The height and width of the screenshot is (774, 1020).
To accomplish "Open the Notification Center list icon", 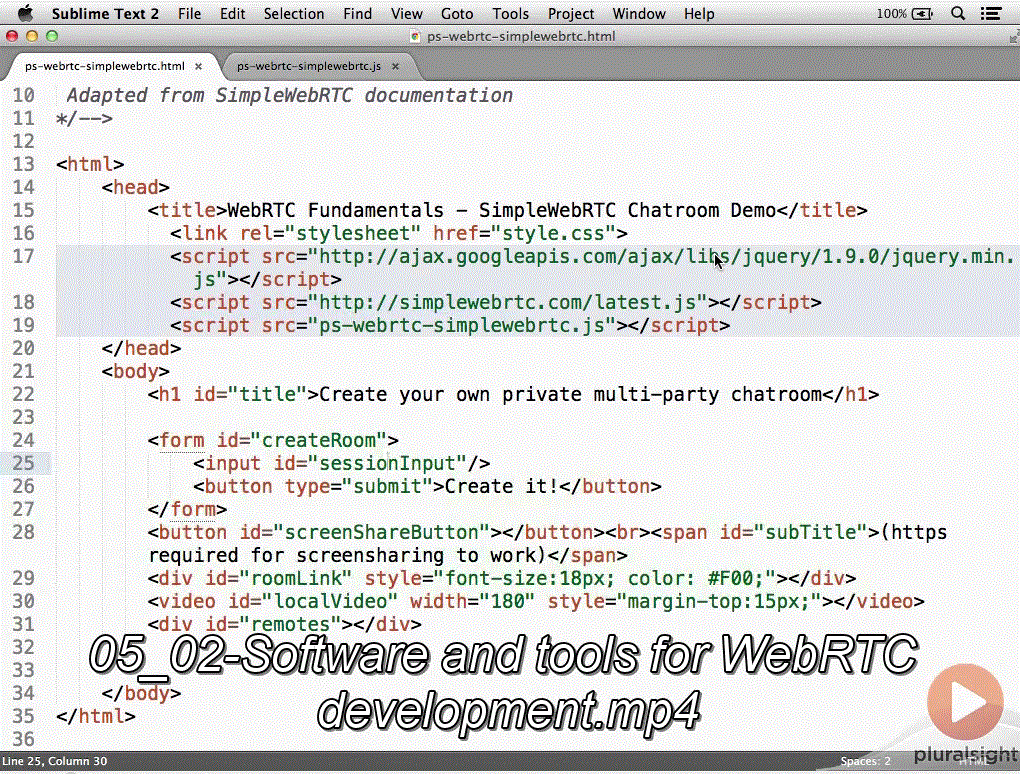I will point(991,14).
